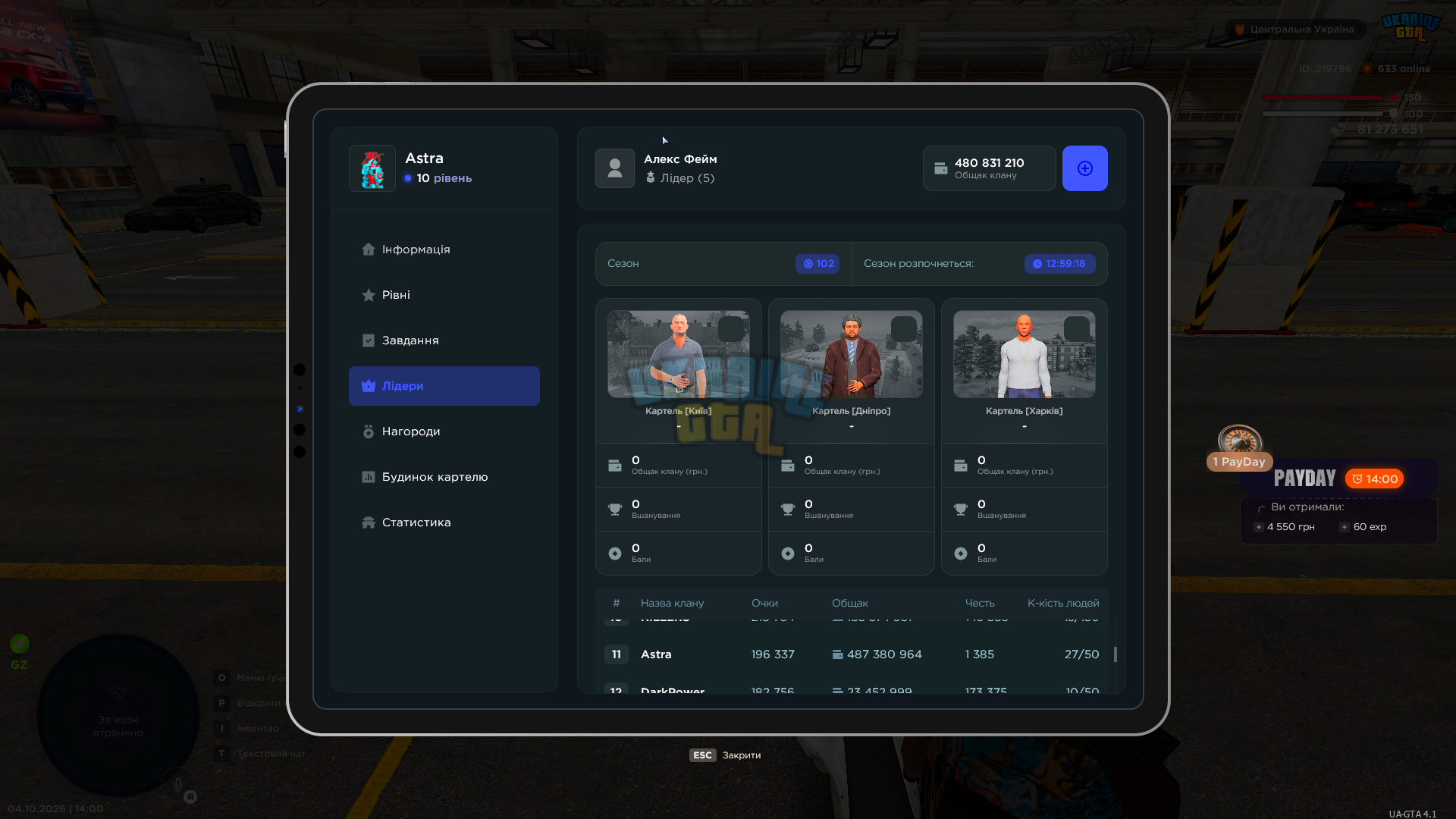Click the Центральна Україна server label
1456x819 pixels.
pyautogui.click(x=1295, y=30)
